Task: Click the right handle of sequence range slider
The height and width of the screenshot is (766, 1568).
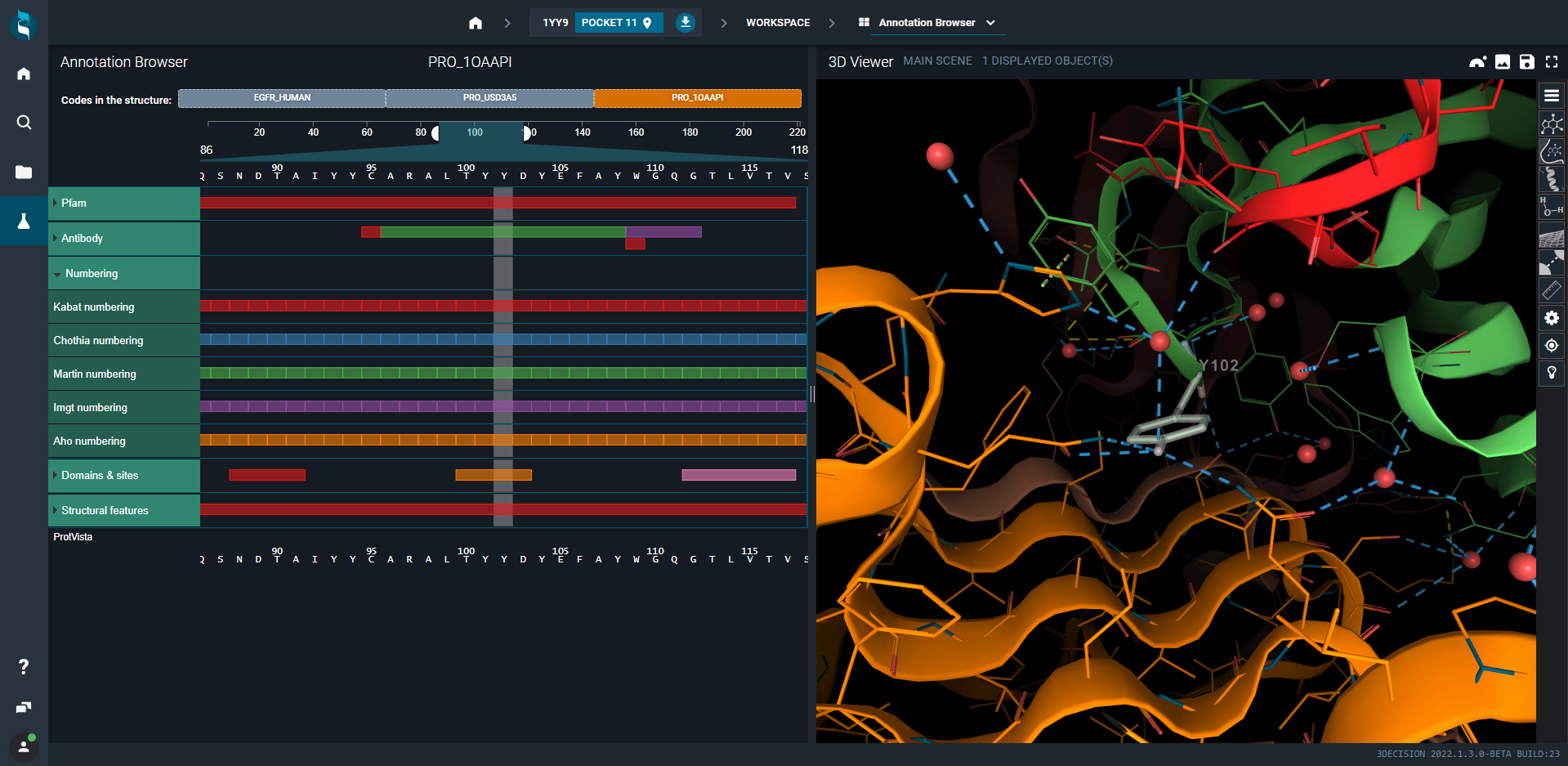Action: click(527, 132)
